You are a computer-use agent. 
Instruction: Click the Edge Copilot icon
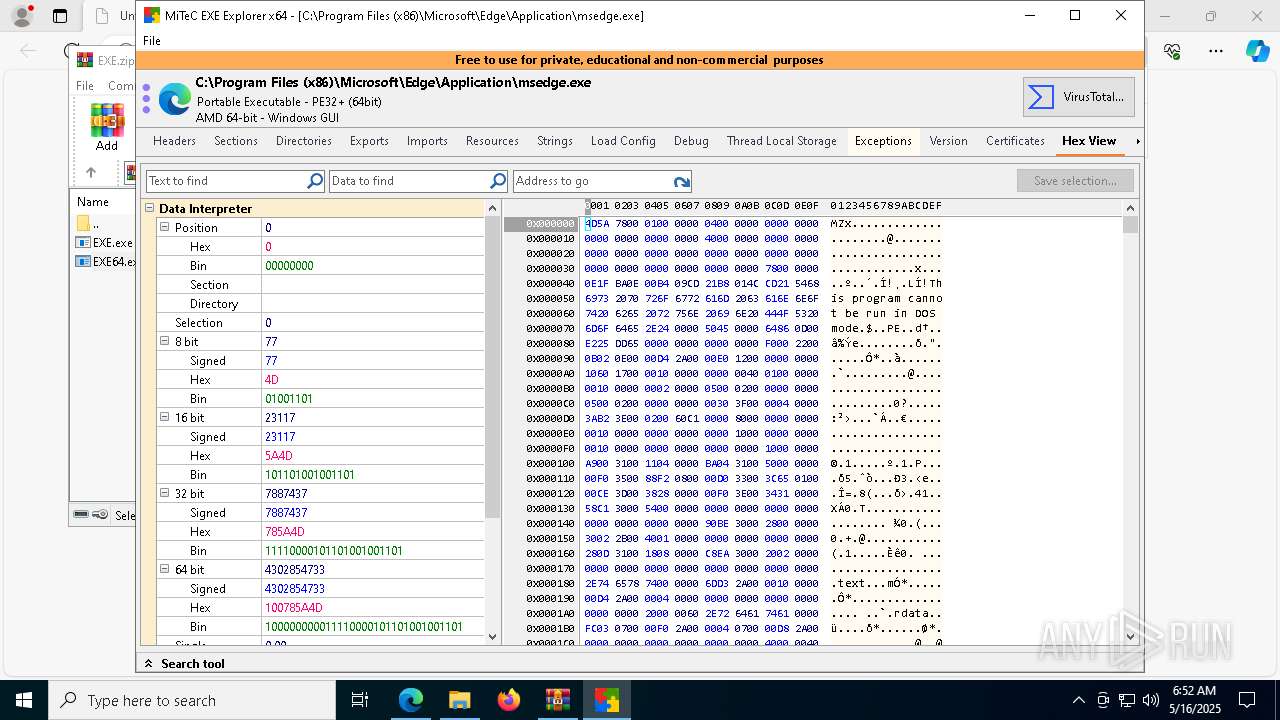coord(1257,51)
